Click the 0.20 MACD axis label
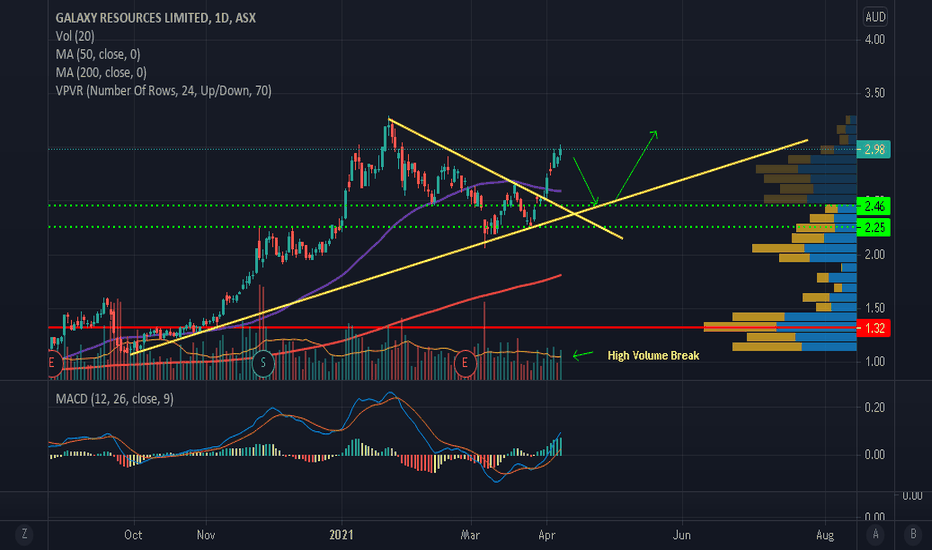Viewport: 932px width, 550px height. click(875, 407)
